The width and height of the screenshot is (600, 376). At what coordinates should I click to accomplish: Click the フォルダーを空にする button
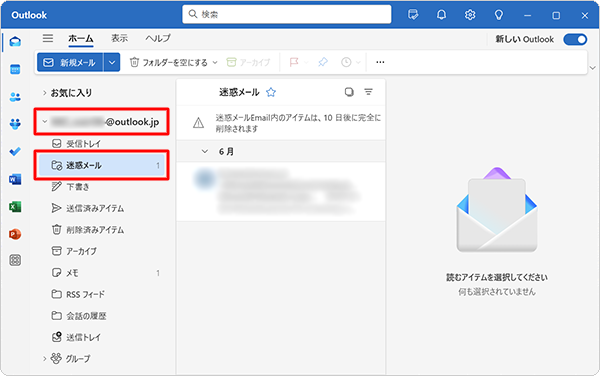[169, 62]
